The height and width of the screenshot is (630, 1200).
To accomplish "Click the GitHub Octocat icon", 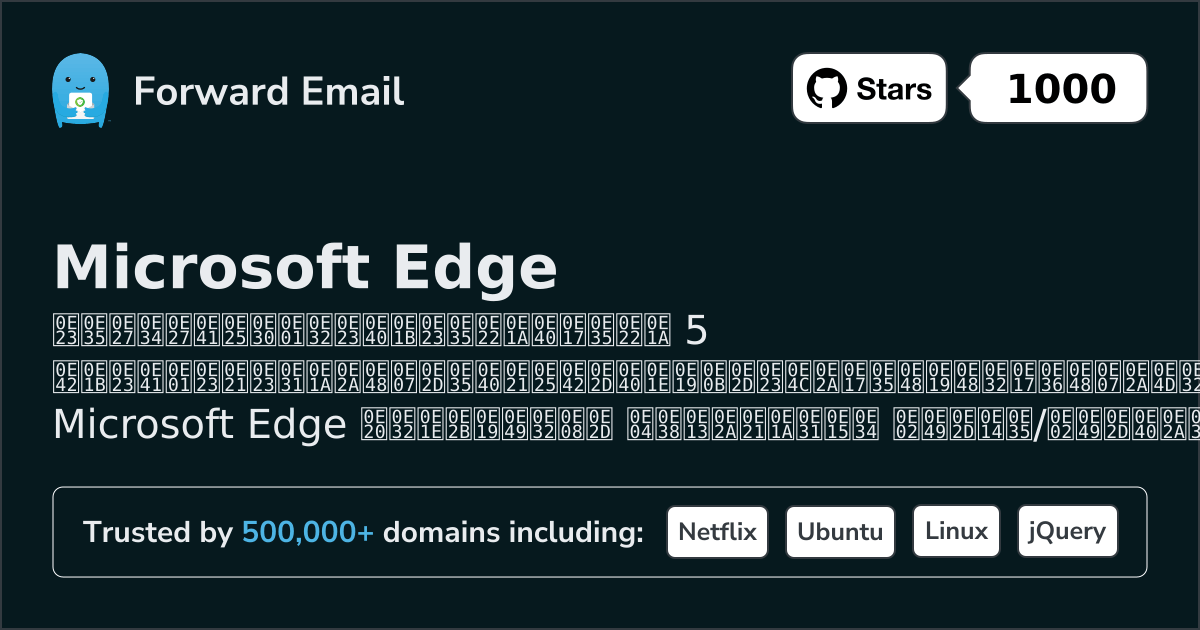I will point(826,89).
